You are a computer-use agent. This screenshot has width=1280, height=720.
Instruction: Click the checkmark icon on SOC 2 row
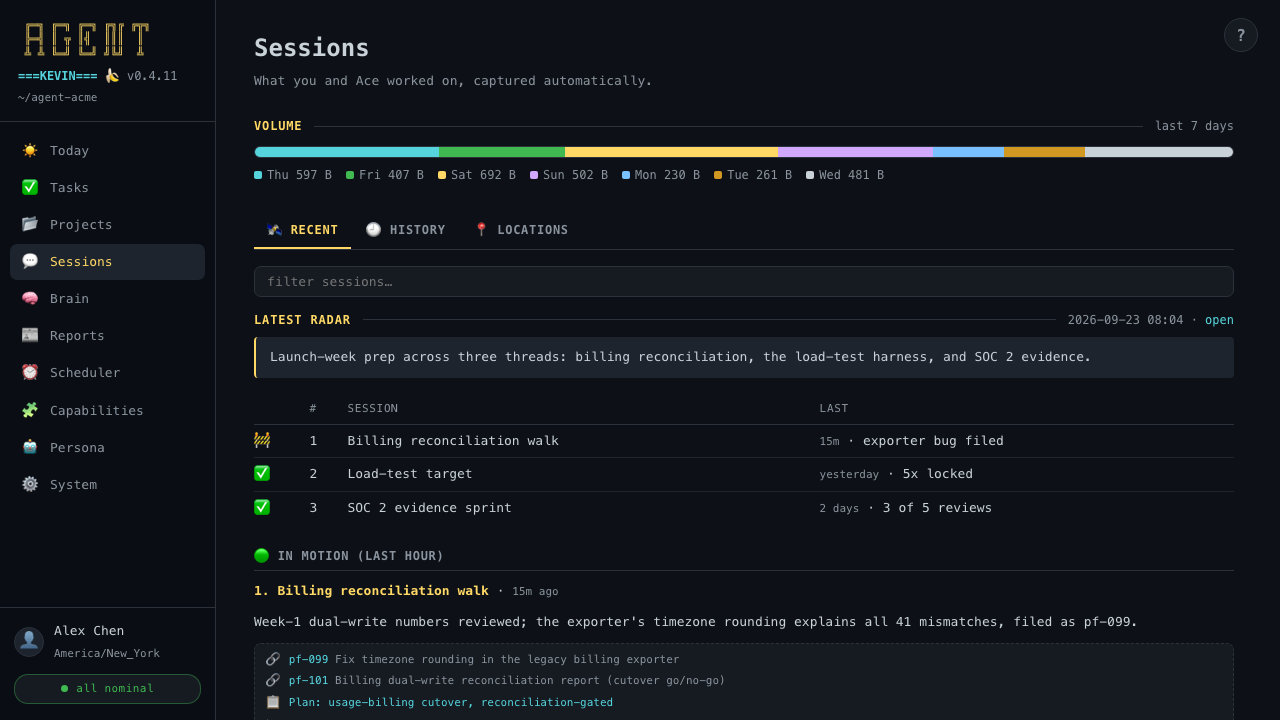click(262, 507)
